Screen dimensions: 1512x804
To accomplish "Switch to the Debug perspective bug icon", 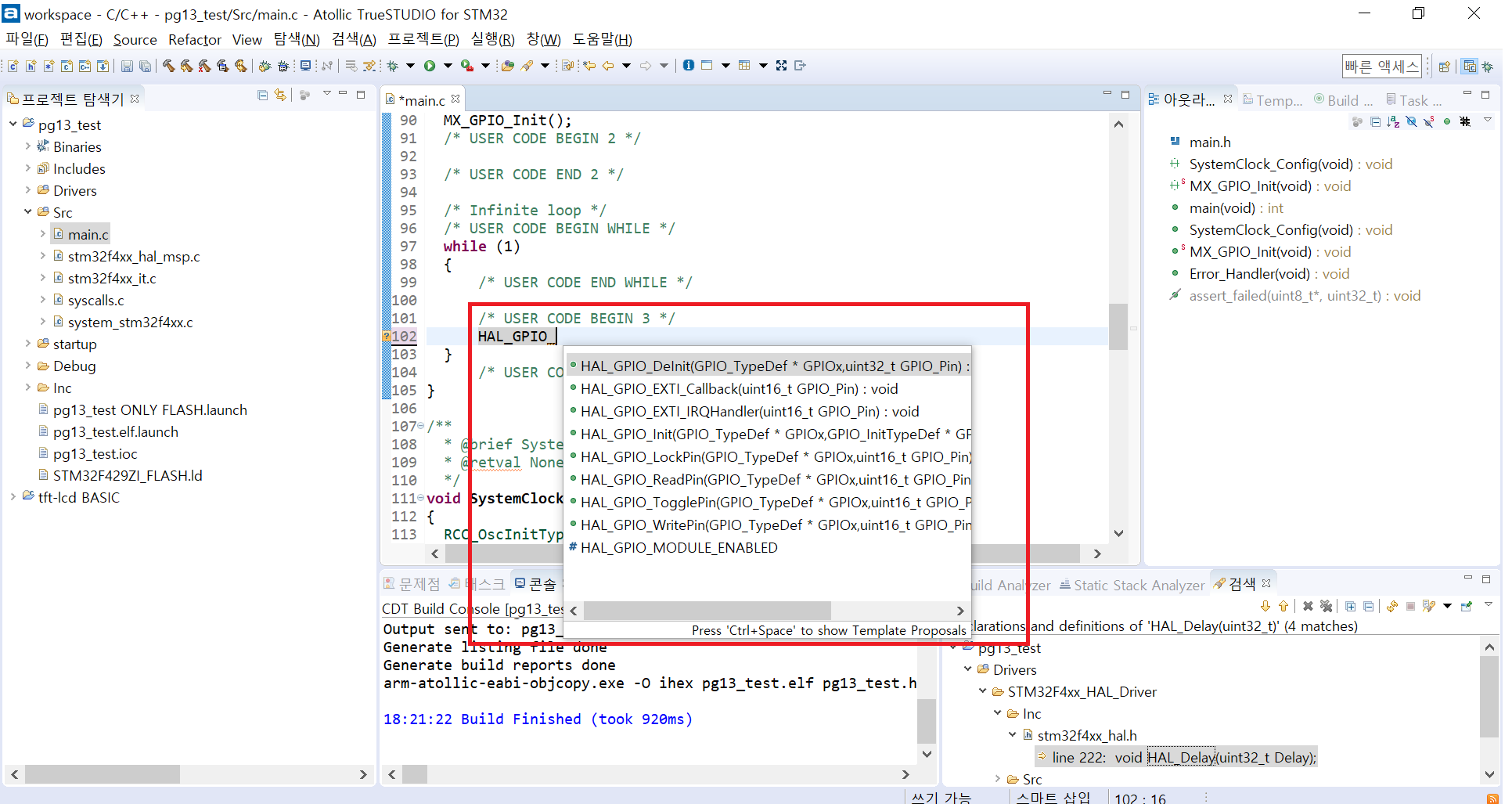I will (1488, 67).
